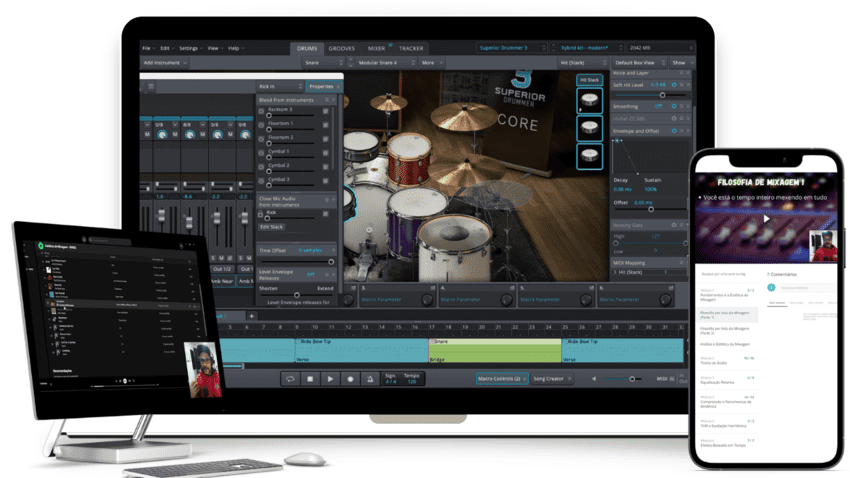This screenshot has width=850, height=478.
Task: Stop playback with the stop button
Action: click(x=310, y=379)
